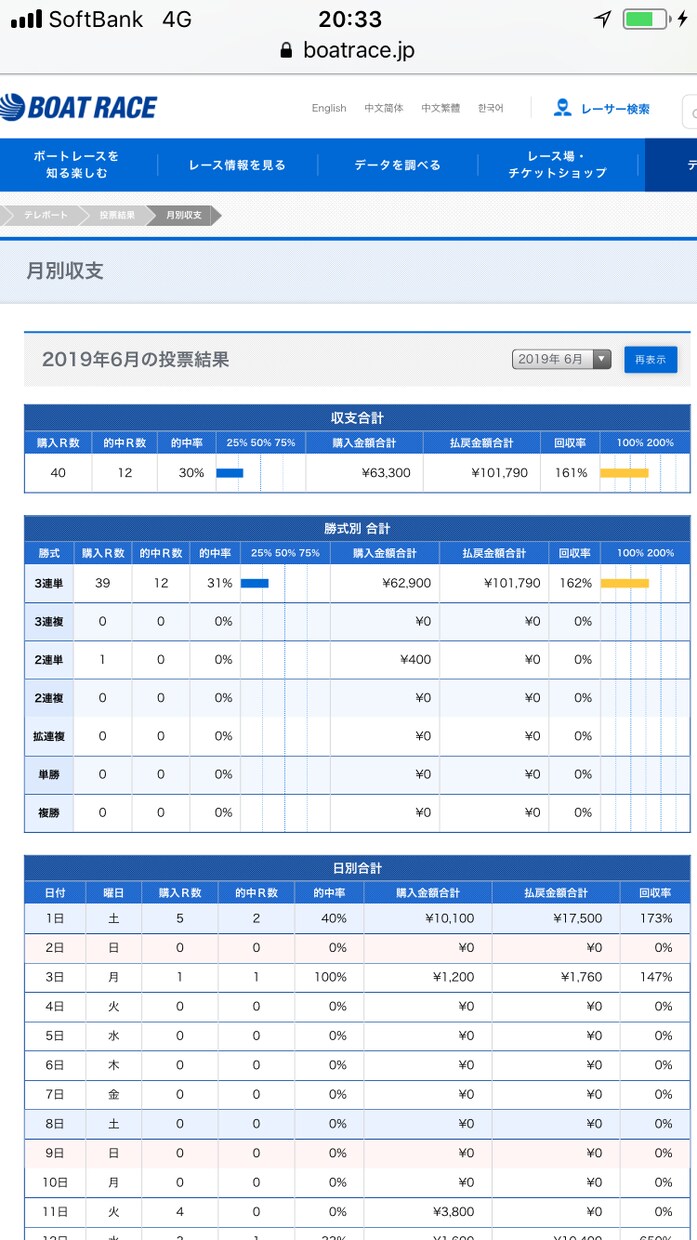This screenshot has height=1240, width=697.
Task: Tap the SoftBank signal strength bars
Action: point(26,19)
